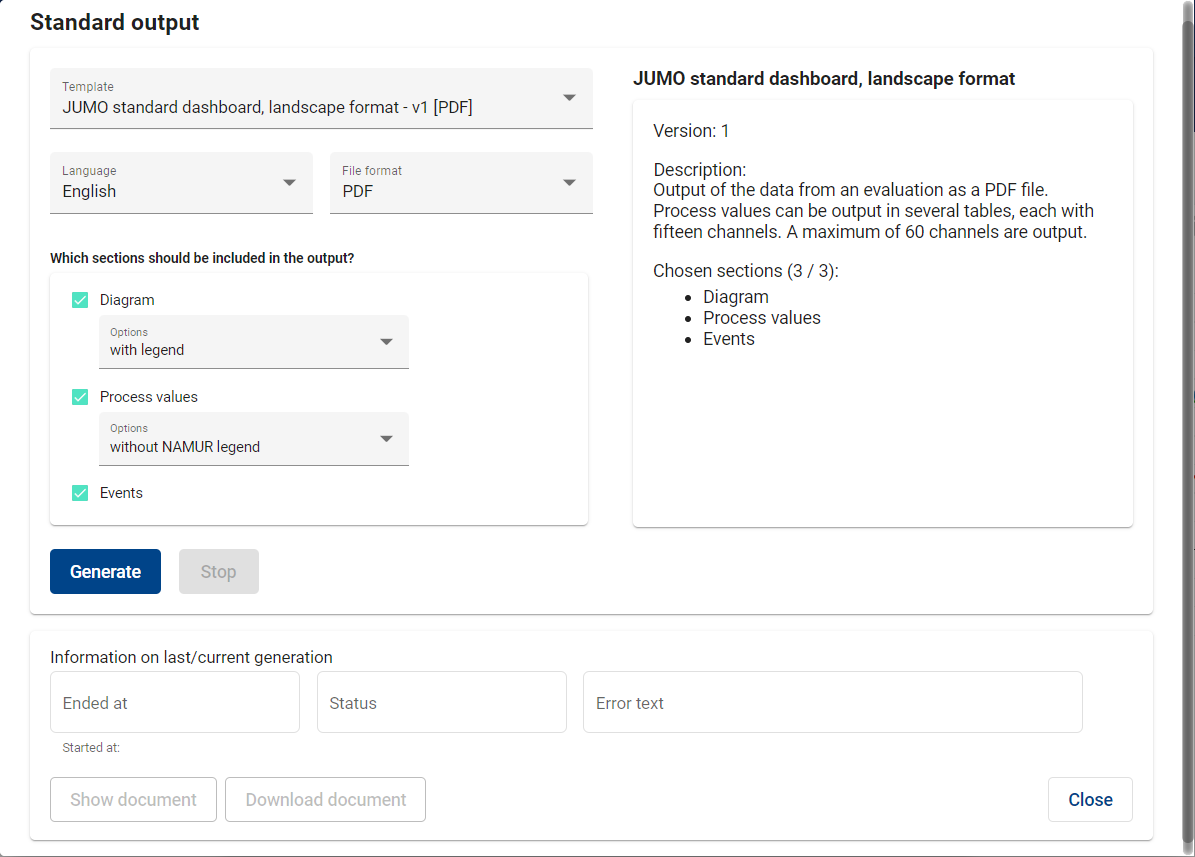Select the Status field
This screenshot has width=1195, height=857.
[441, 702]
